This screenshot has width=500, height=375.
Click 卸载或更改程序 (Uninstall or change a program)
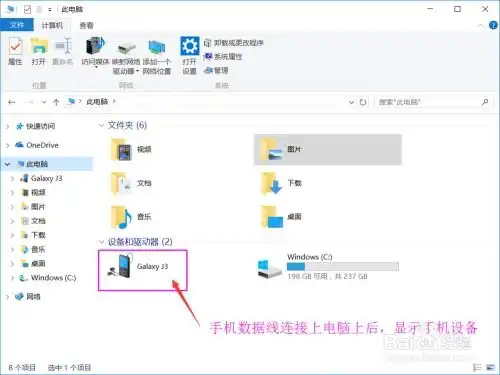click(x=234, y=43)
